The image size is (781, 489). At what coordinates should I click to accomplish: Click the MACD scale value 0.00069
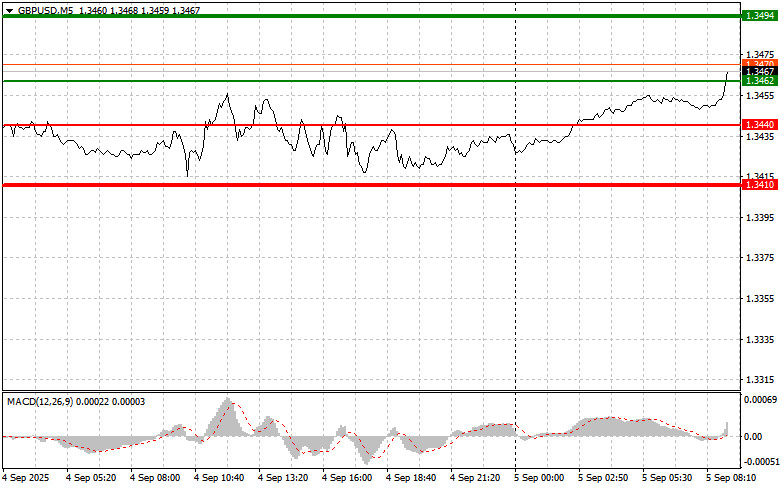[761, 400]
